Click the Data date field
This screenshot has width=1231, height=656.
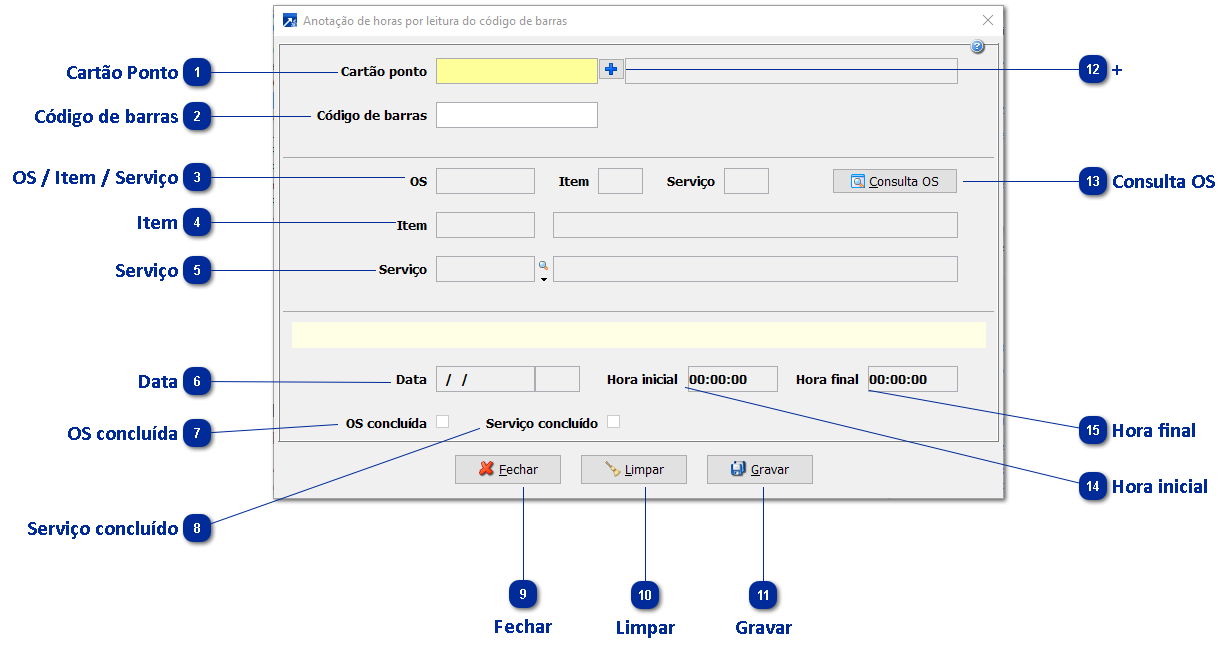[x=486, y=379]
